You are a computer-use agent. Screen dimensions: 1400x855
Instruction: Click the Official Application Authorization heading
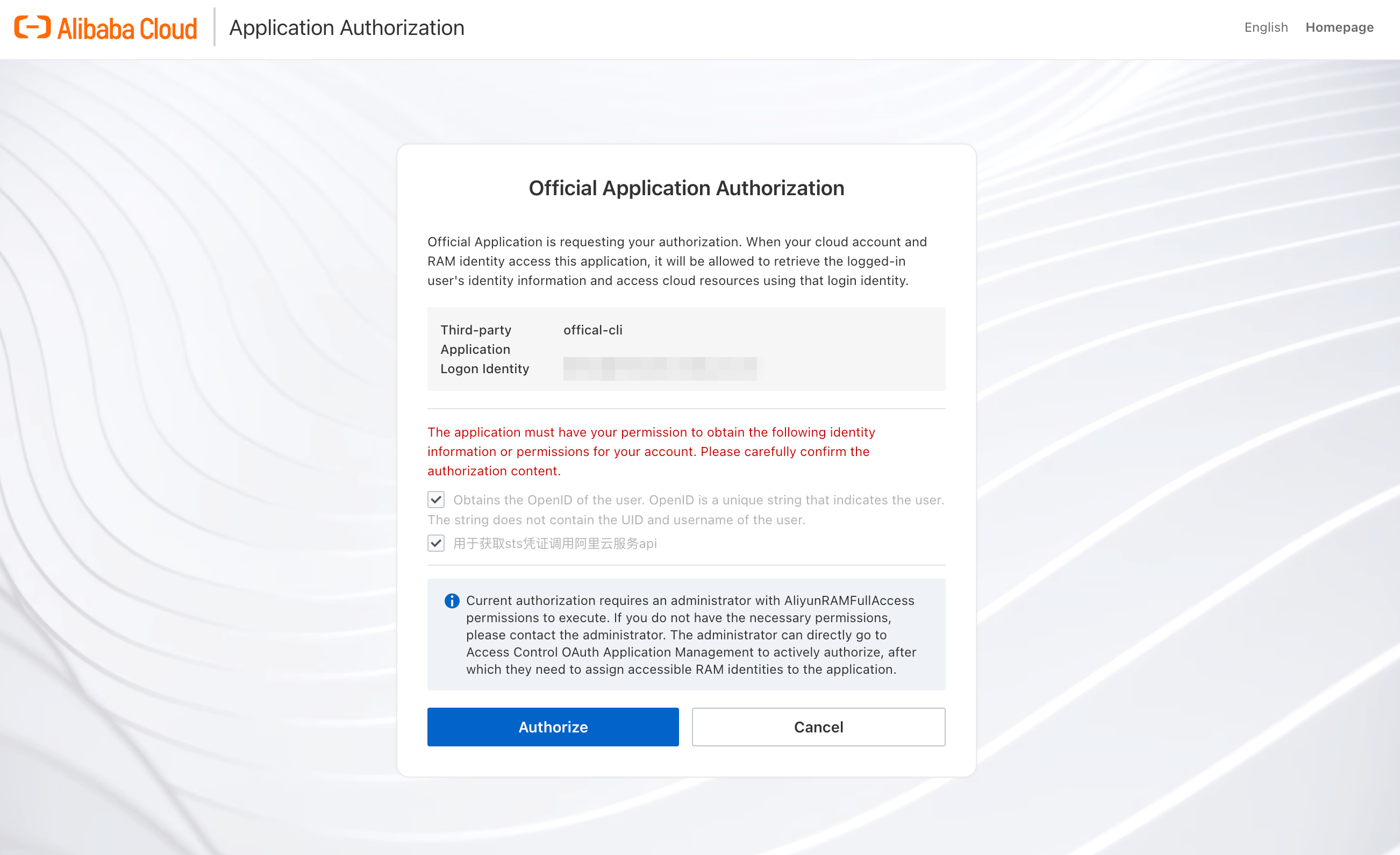[x=686, y=188]
